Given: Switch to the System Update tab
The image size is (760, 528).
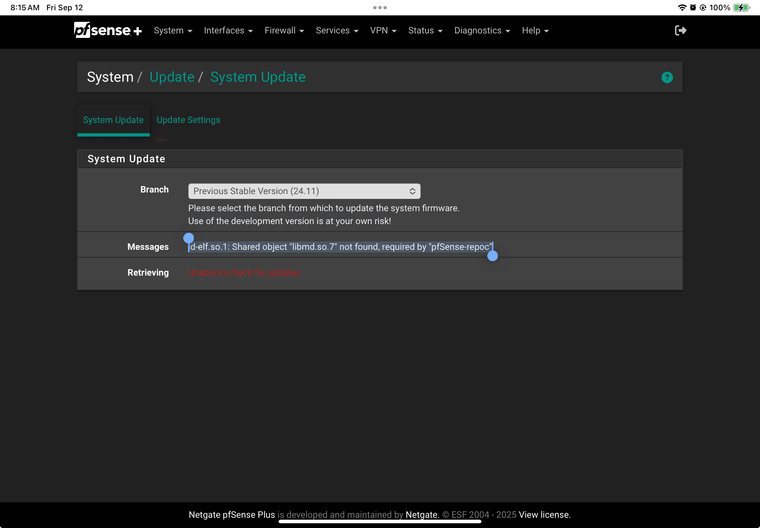Looking at the screenshot, I should (x=113, y=120).
